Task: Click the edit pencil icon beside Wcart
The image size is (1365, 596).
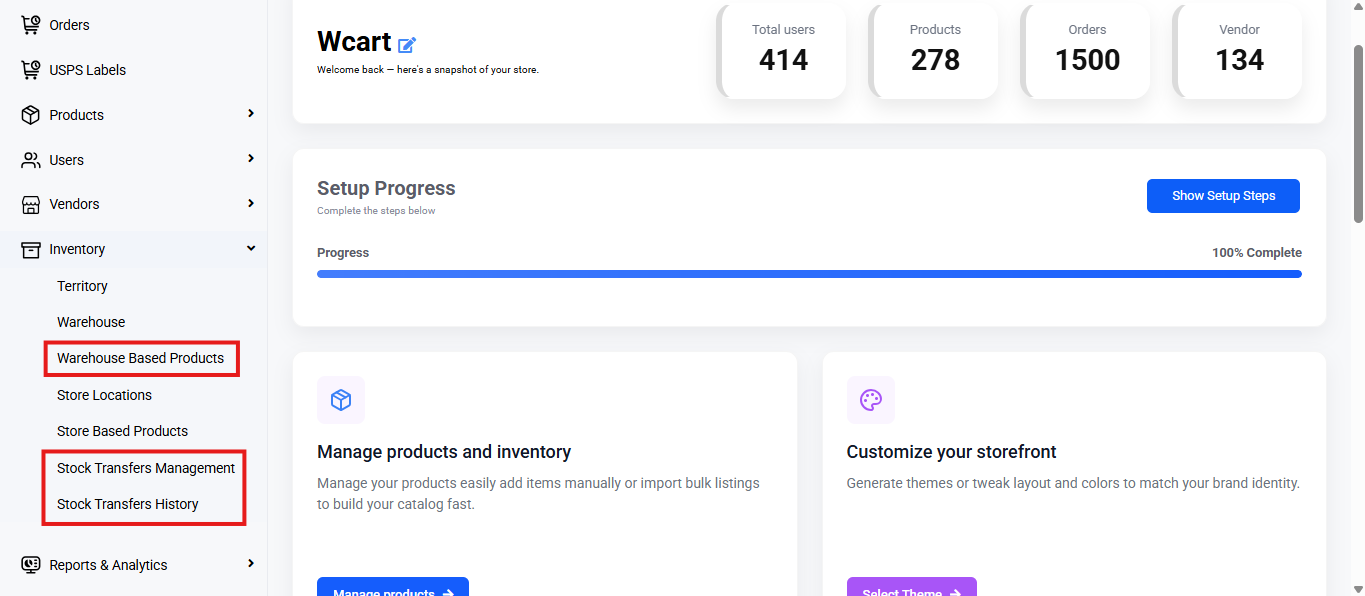Action: (x=407, y=44)
